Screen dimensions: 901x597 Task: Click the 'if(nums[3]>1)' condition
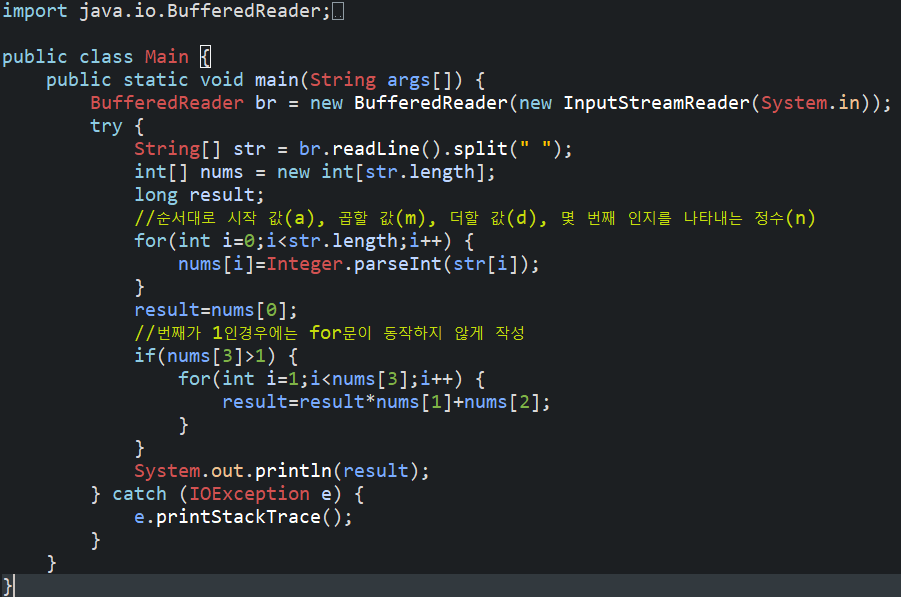205,356
